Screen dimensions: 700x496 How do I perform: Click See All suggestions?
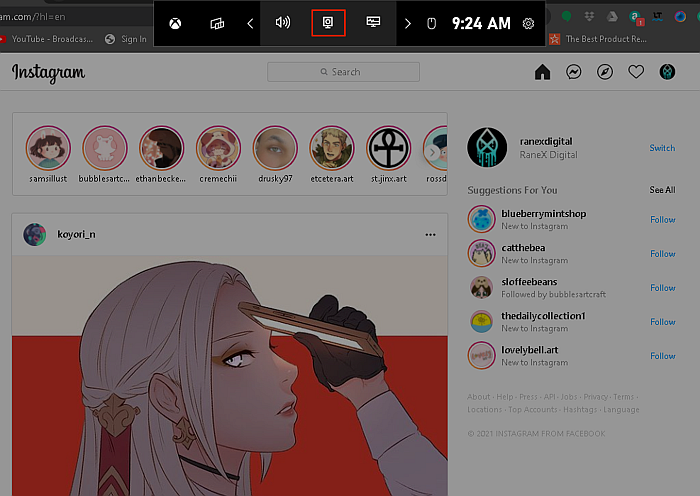tap(662, 190)
